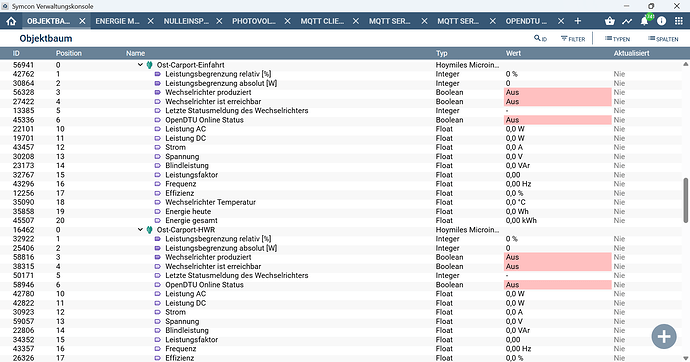The height and width of the screenshot is (362, 690).
Task: Open the FILTER button
Action: click(573, 39)
